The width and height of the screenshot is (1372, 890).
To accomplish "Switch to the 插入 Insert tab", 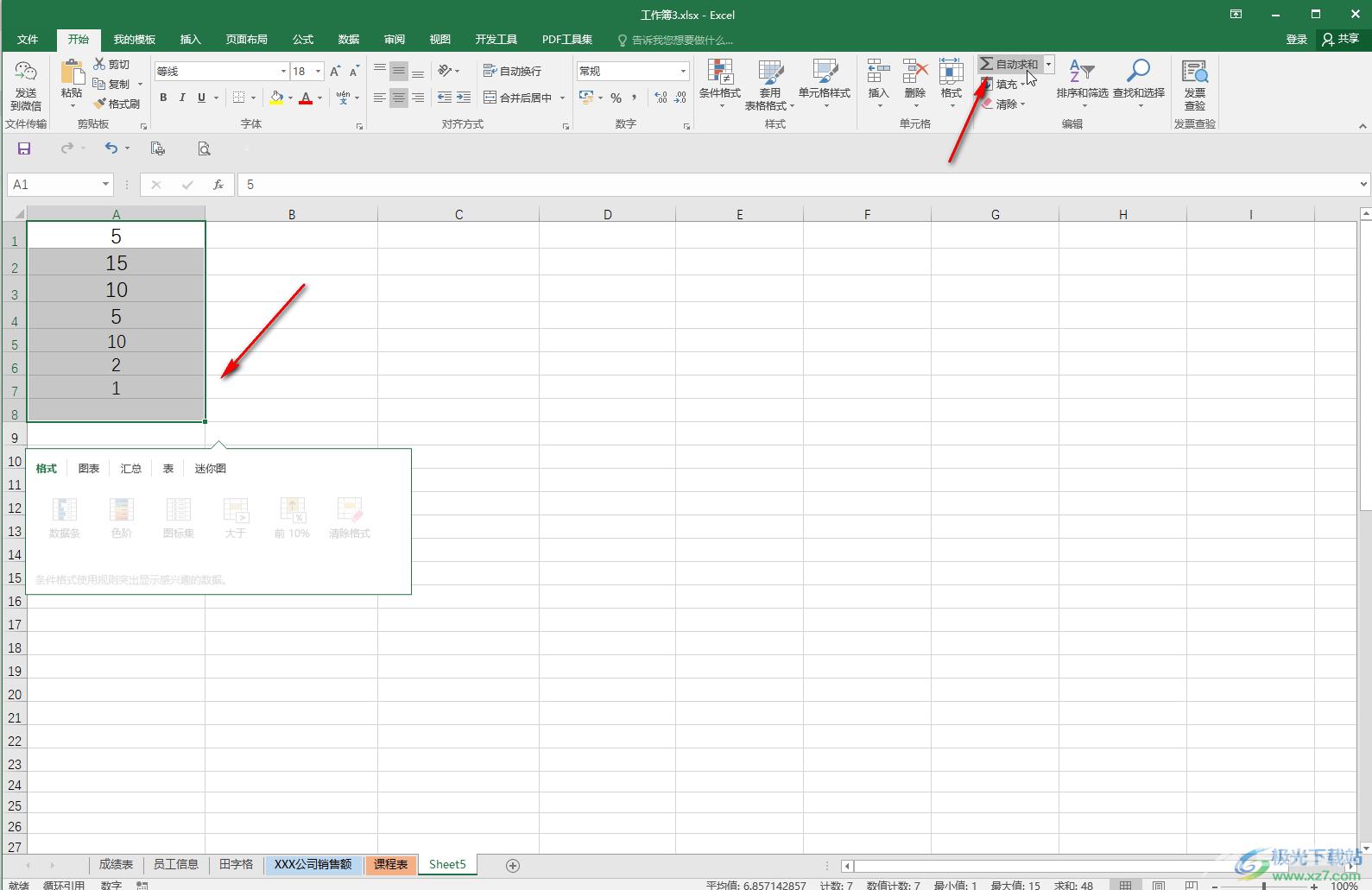I will pos(190,40).
